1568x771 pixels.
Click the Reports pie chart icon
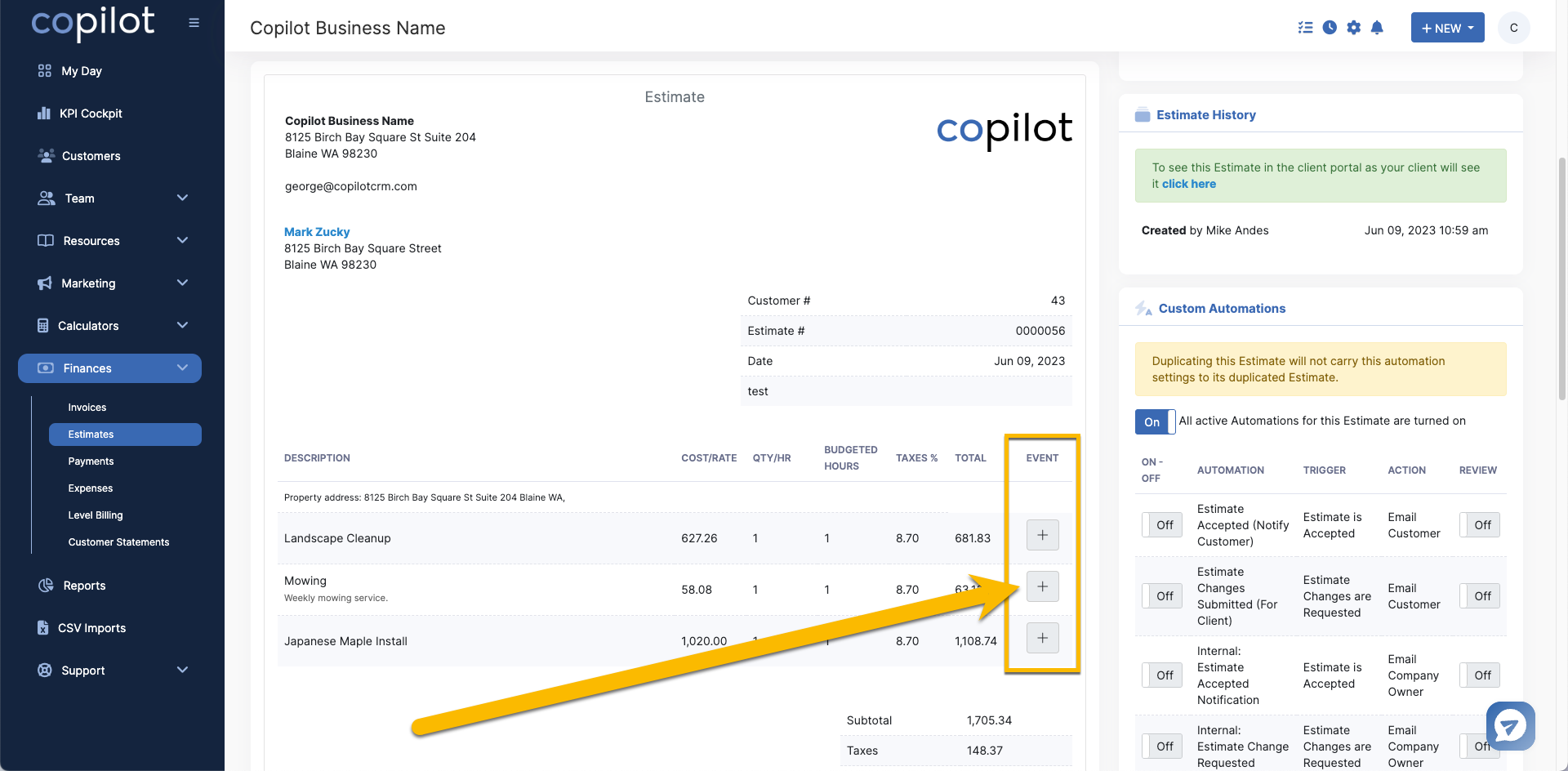(x=46, y=586)
